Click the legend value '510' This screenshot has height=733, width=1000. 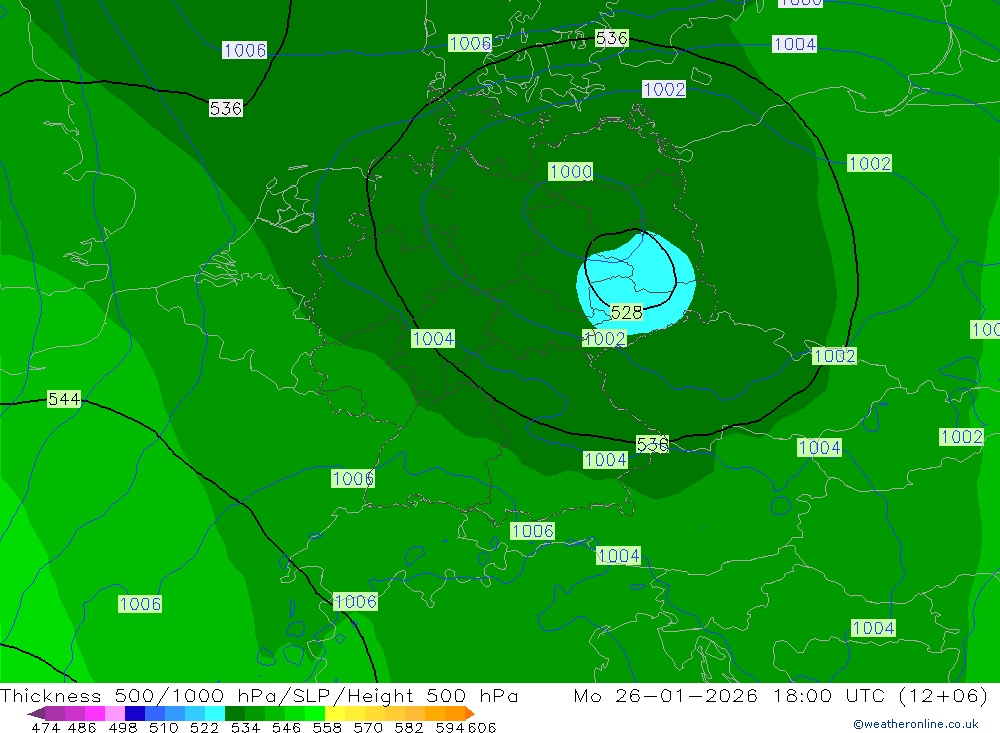point(163,727)
